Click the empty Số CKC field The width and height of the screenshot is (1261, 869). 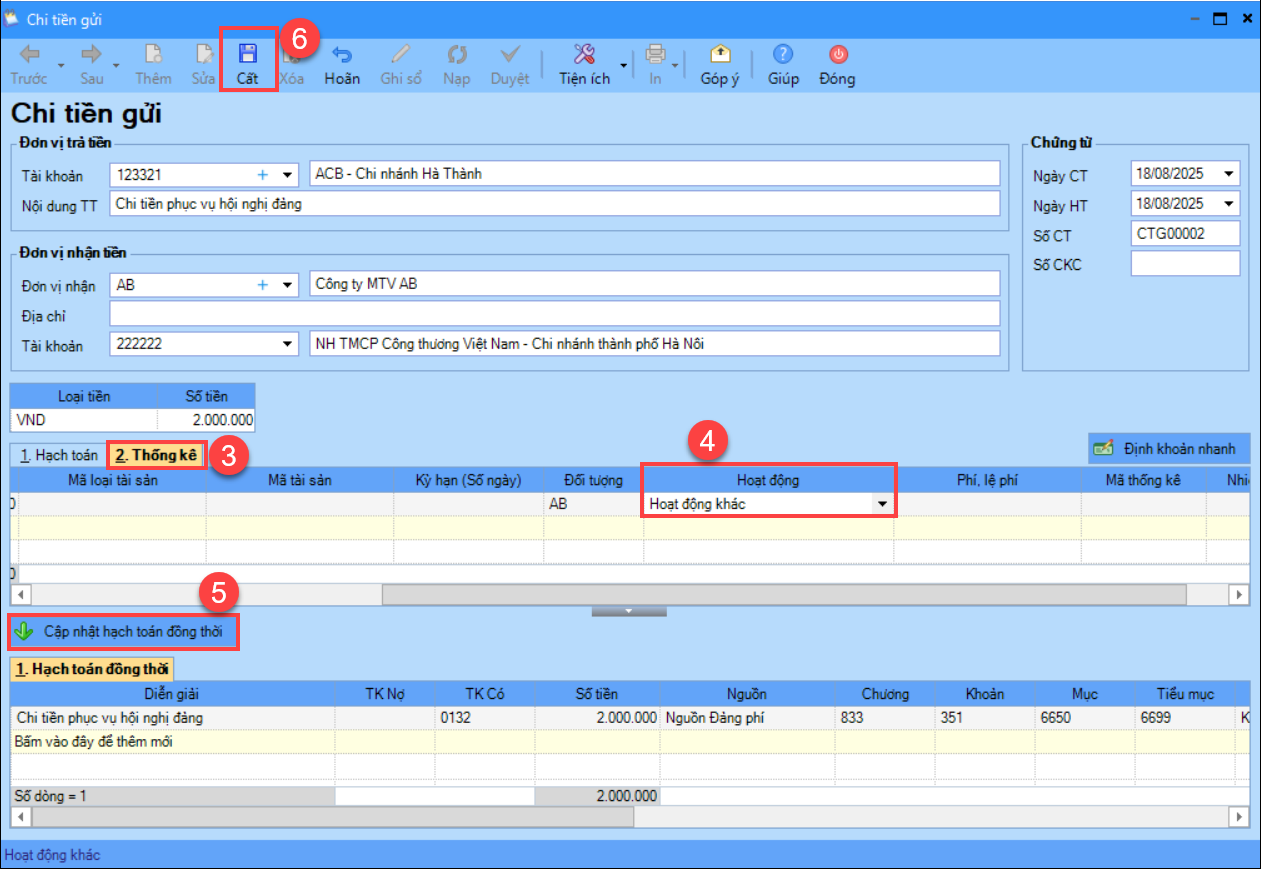[x=1185, y=264]
